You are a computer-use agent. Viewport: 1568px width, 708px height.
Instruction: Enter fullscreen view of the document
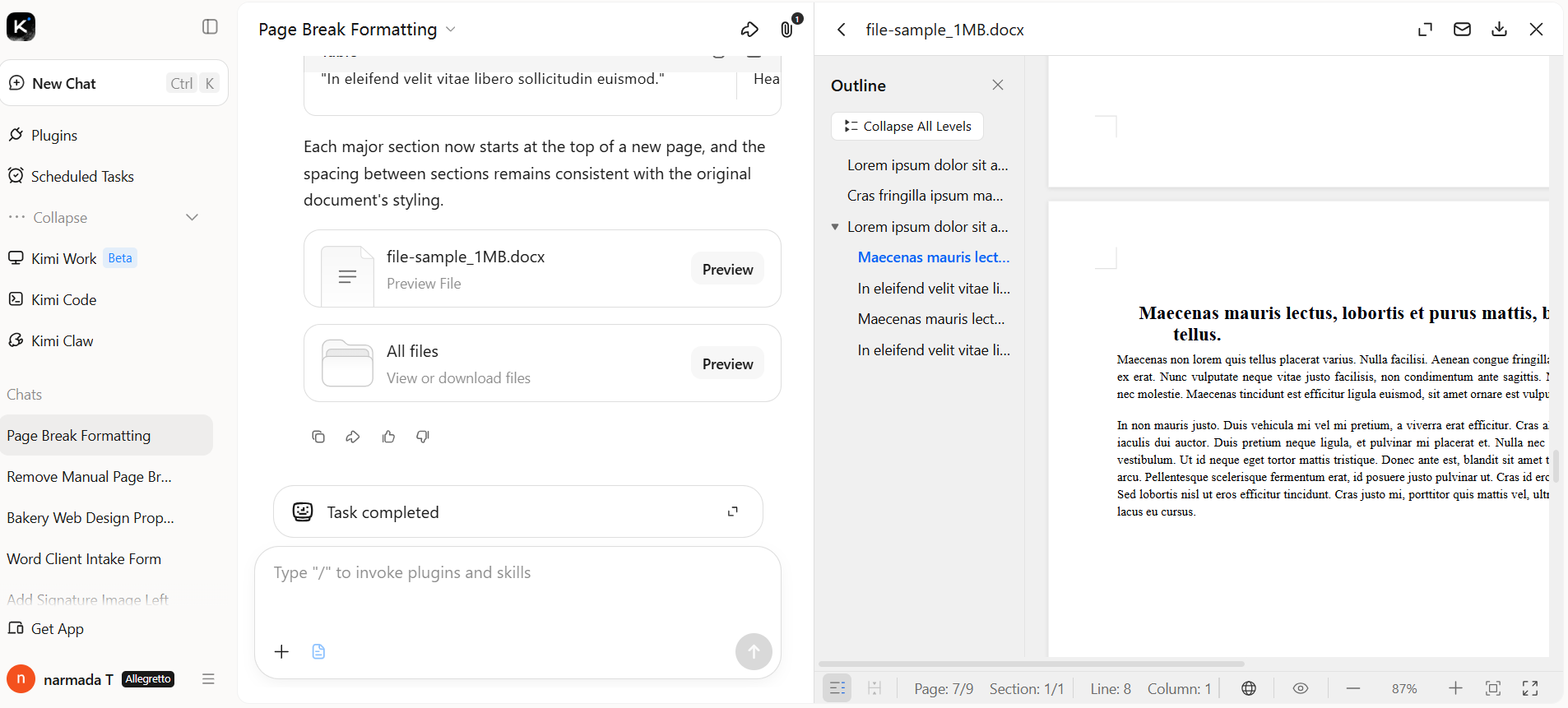click(1530, 688)
